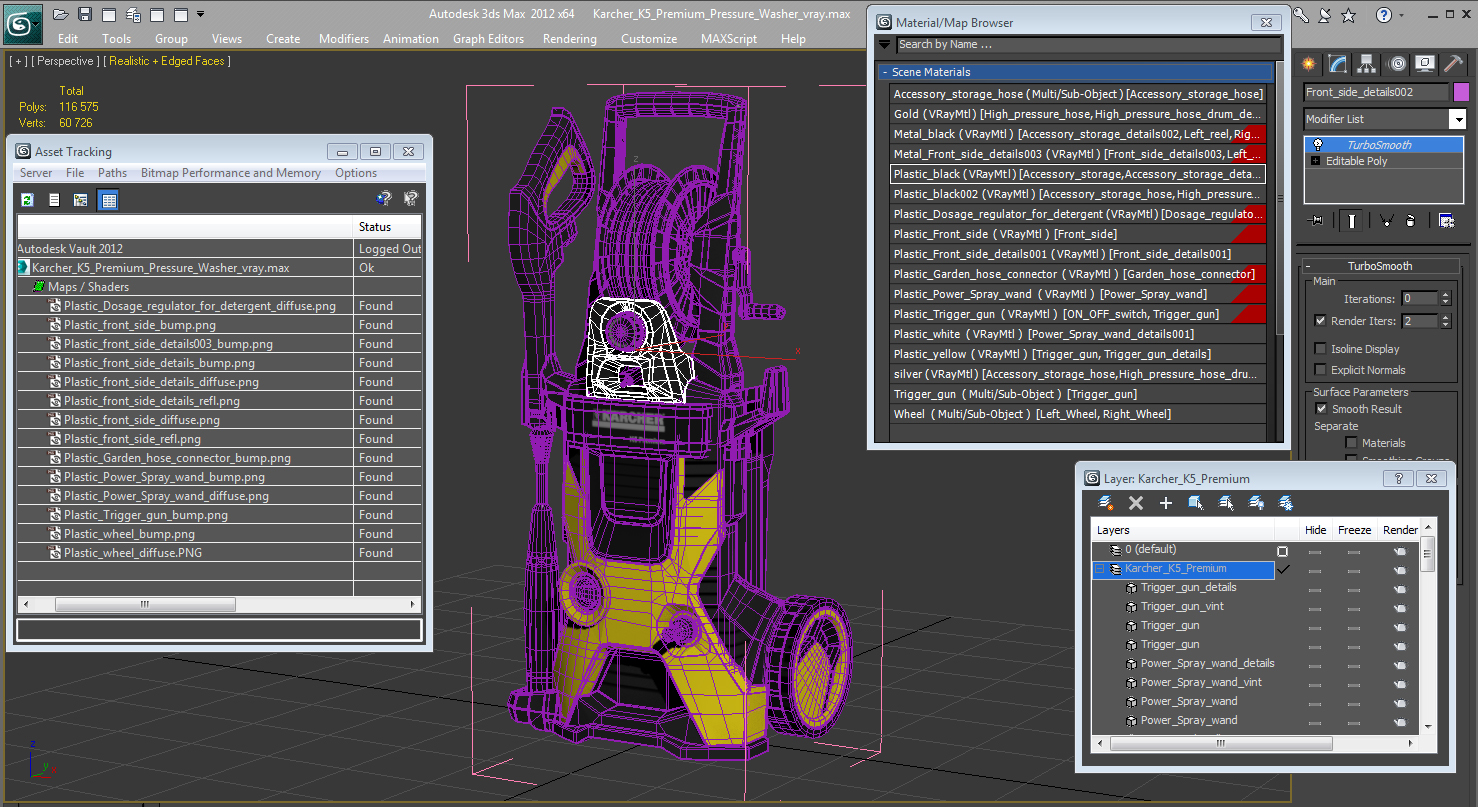This screenshot has width=1478, height=807.
Task: Click the Search by Name field
Action: (1088, 45)
